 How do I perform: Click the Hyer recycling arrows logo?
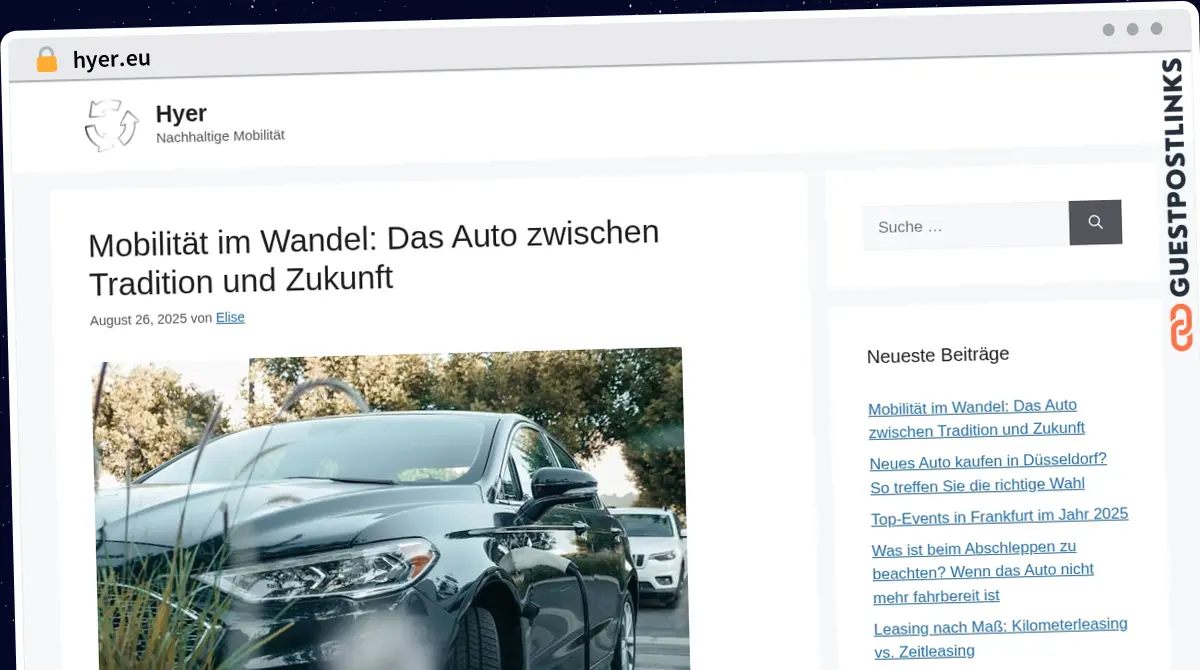pos(111,126)
